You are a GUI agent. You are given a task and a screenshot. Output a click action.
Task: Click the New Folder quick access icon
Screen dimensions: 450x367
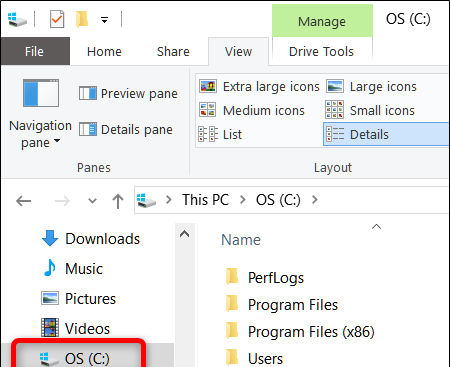(x=82, y=19)
